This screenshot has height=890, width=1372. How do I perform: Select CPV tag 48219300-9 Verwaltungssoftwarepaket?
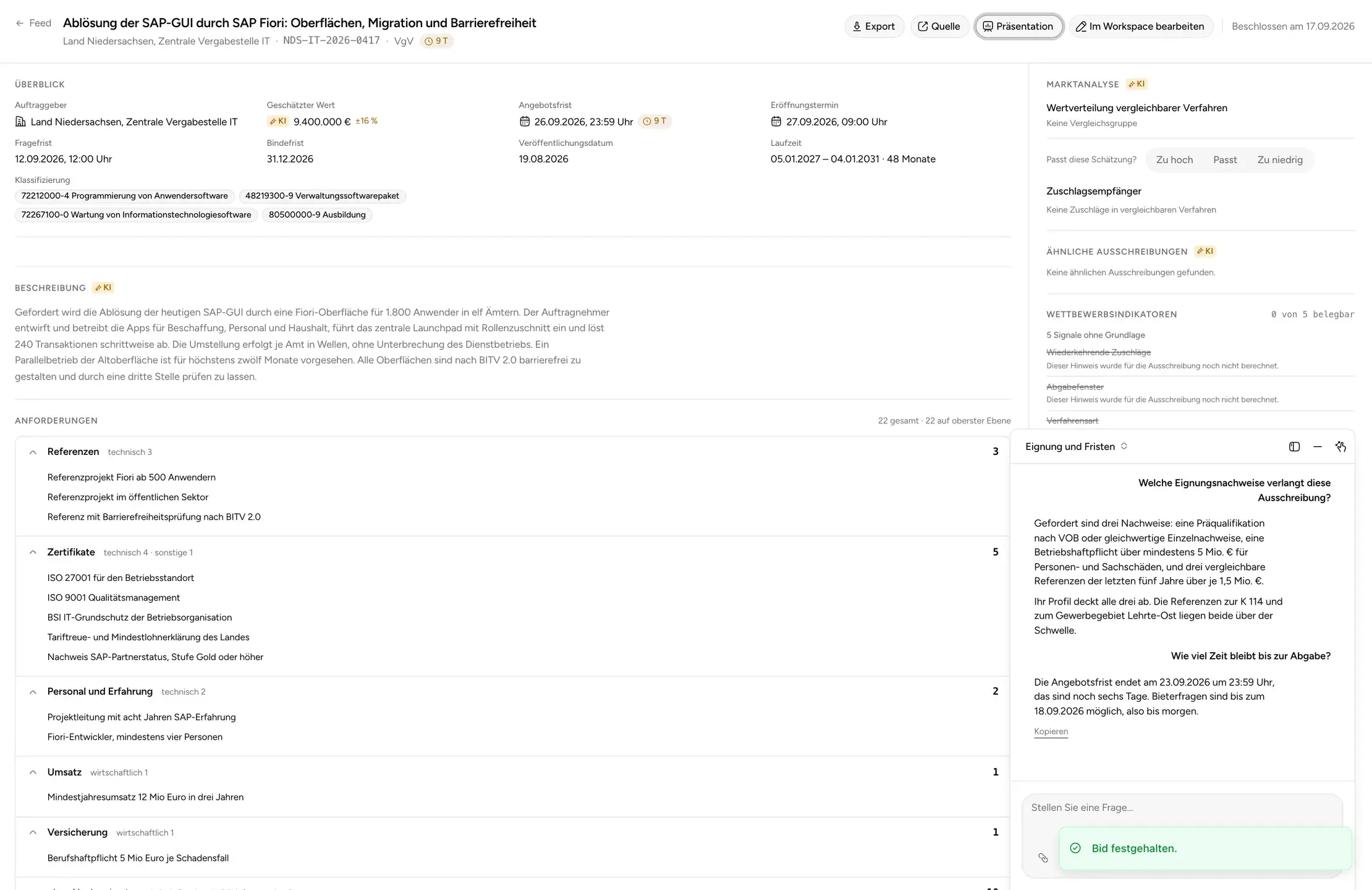(322, 196)
